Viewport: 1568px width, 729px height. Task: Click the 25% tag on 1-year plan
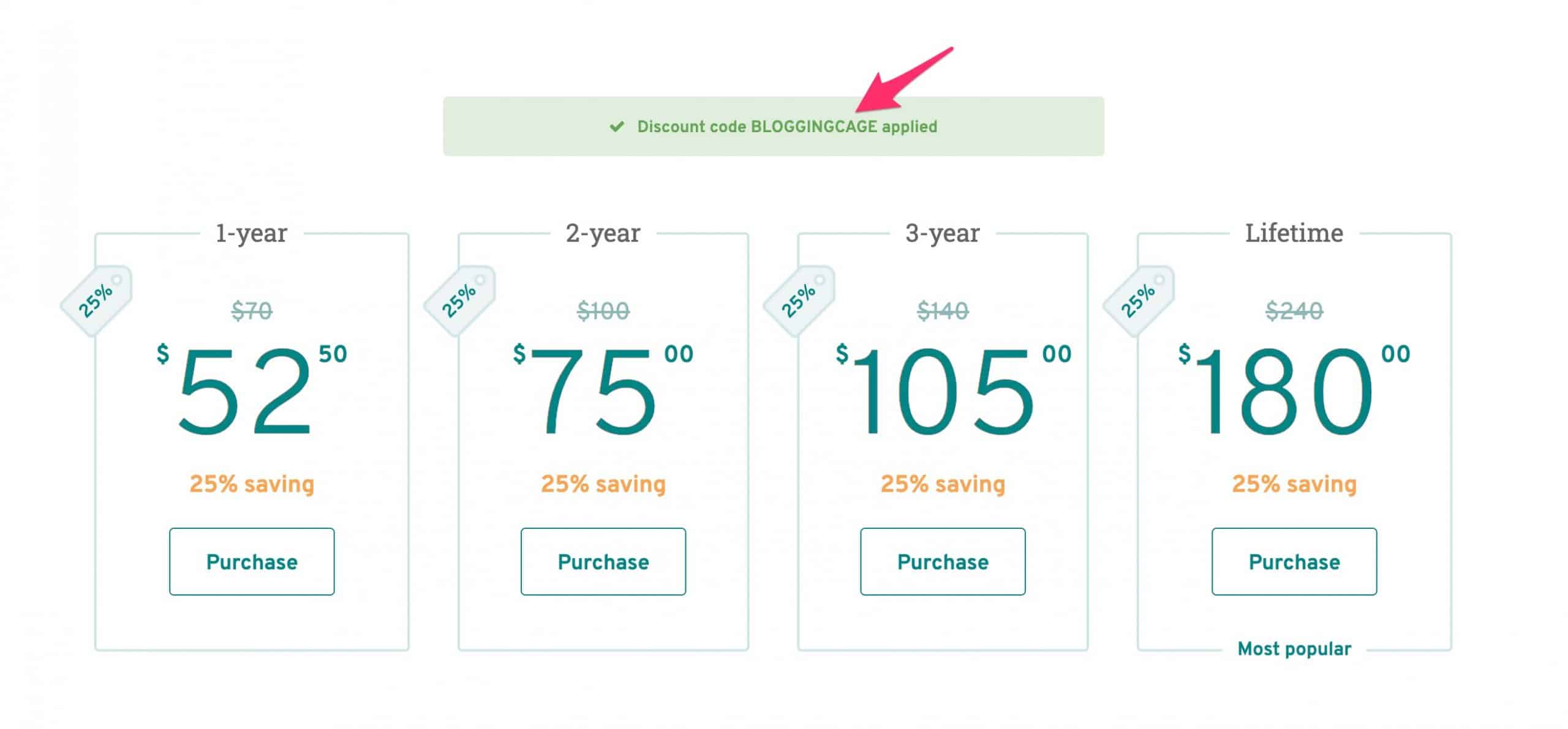[x=96, y=301]
